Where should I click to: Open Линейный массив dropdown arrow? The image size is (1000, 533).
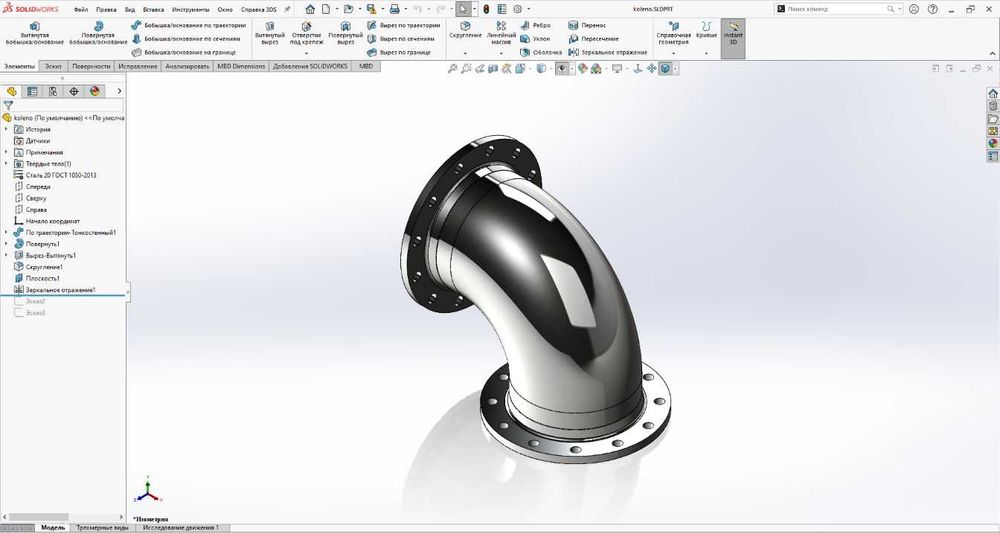(x=501, y=54)
